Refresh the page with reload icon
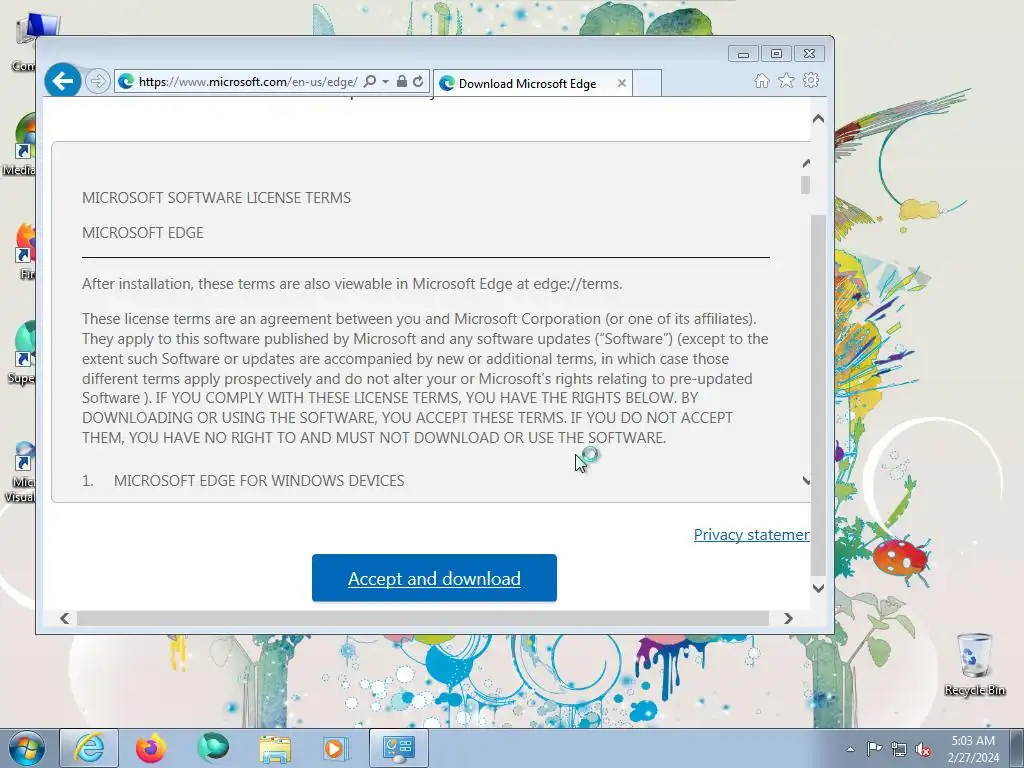This screenshot has width=1024, height=768. point(419,82)
